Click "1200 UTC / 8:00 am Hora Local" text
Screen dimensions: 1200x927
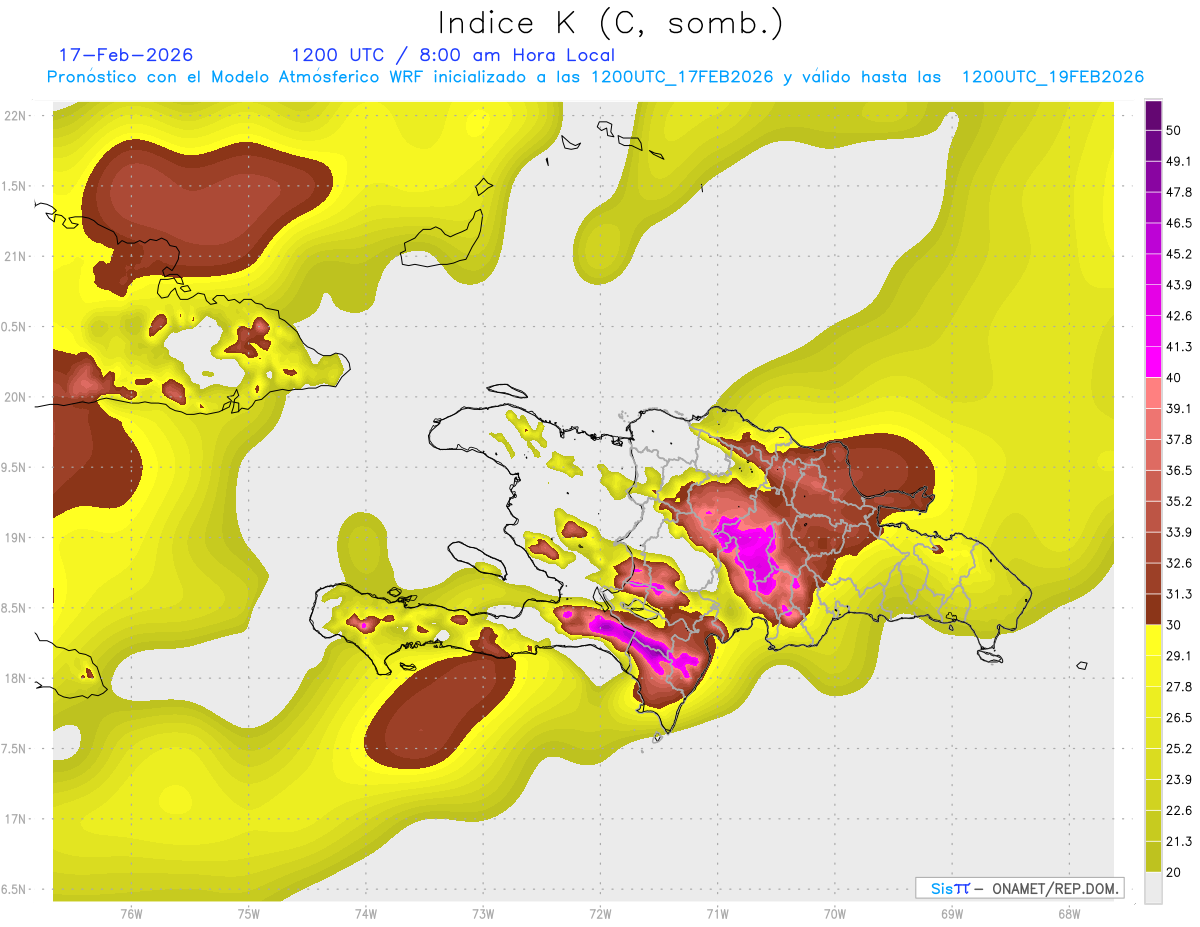[453, 55]
